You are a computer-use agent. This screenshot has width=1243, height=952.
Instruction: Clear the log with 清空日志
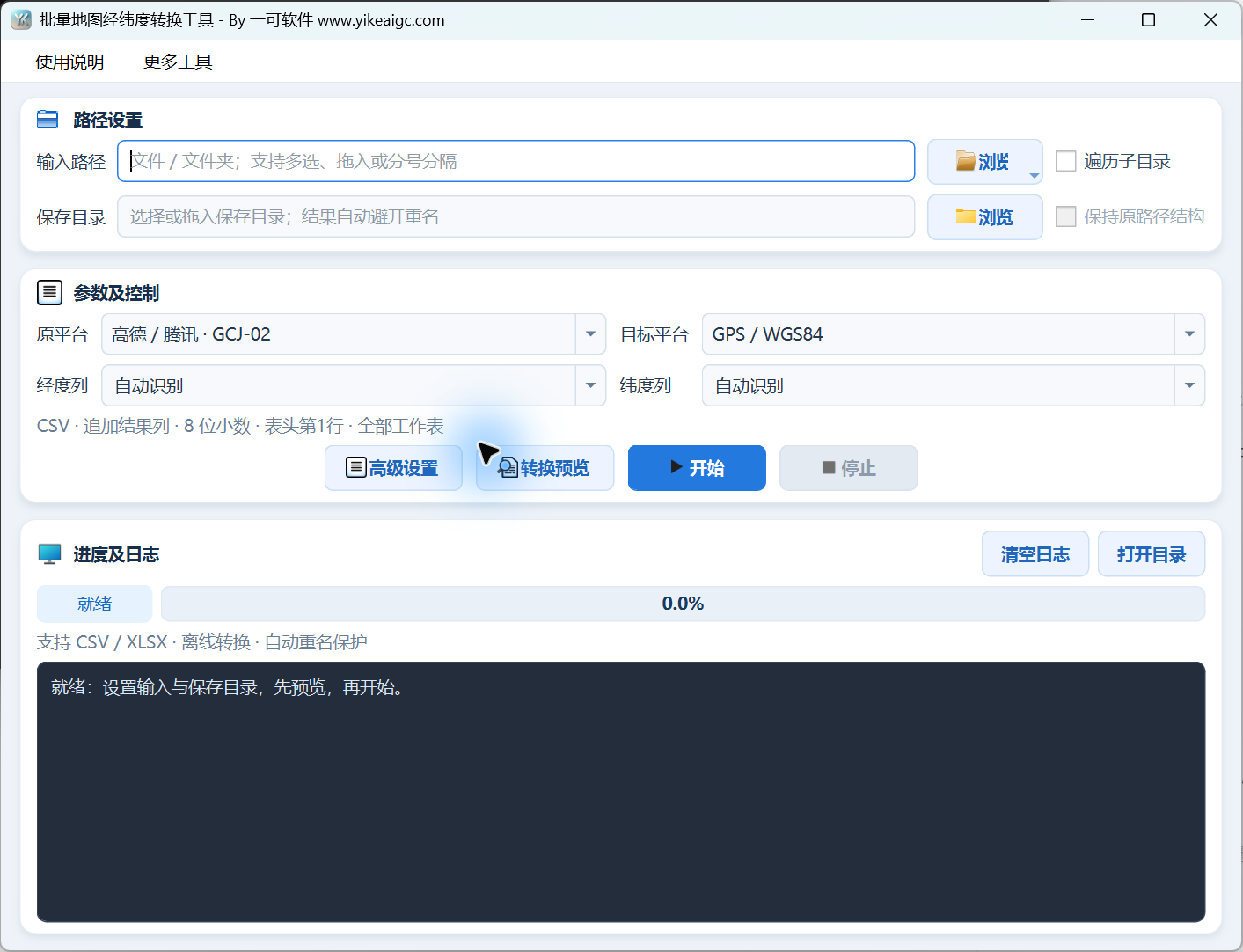(1035, 554)
